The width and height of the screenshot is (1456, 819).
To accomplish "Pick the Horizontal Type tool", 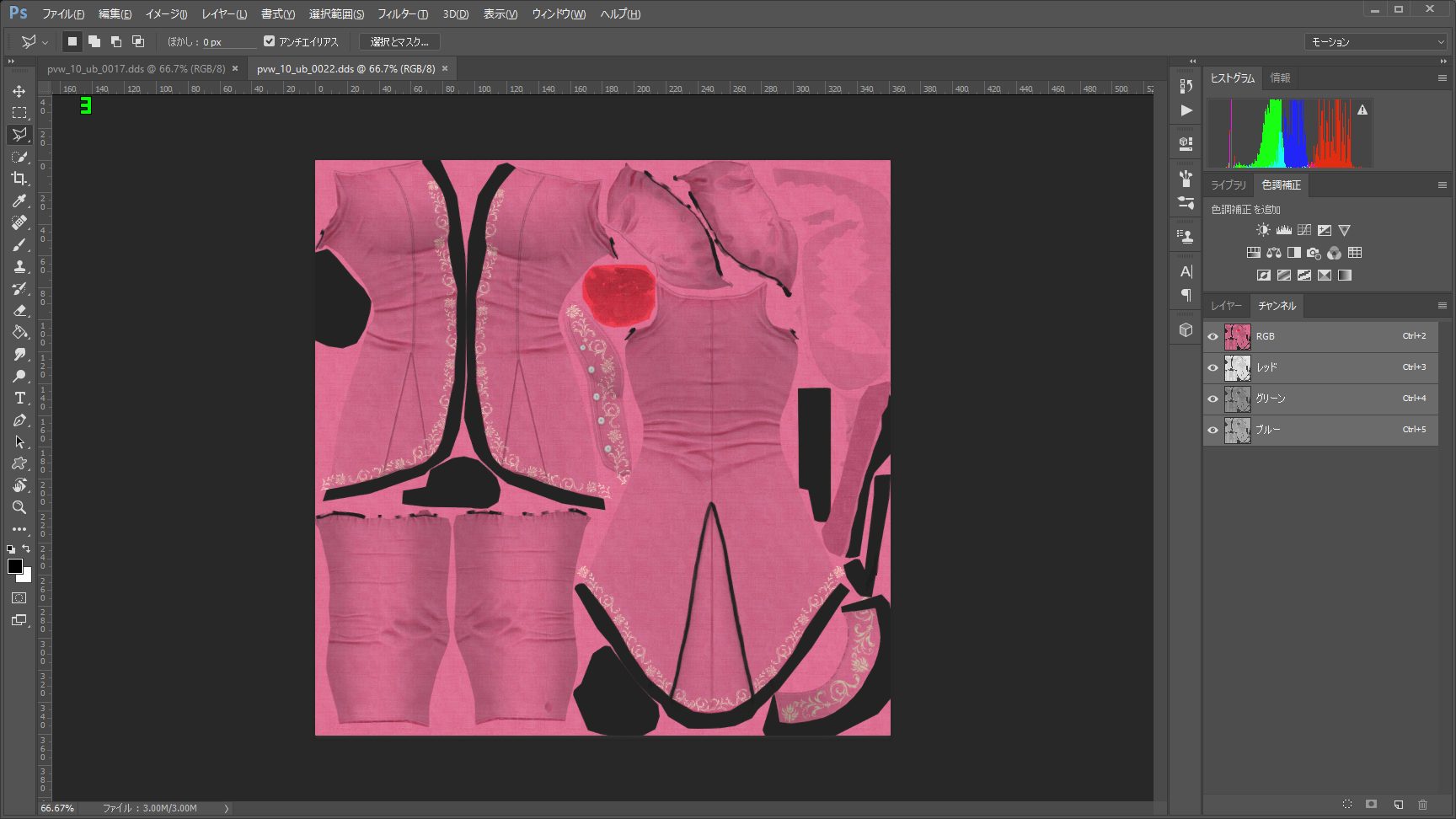I will tap(19, 398).
